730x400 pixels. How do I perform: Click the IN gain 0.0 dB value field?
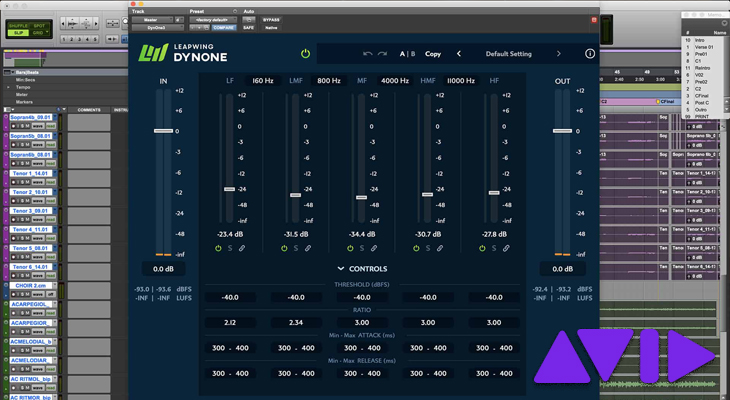pyautogui.click(x=163, y=269)
